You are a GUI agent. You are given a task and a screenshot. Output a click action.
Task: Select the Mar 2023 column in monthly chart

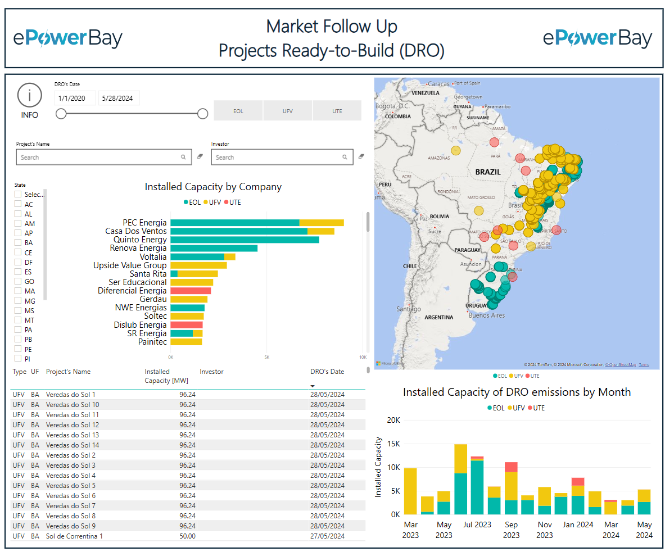410,491
